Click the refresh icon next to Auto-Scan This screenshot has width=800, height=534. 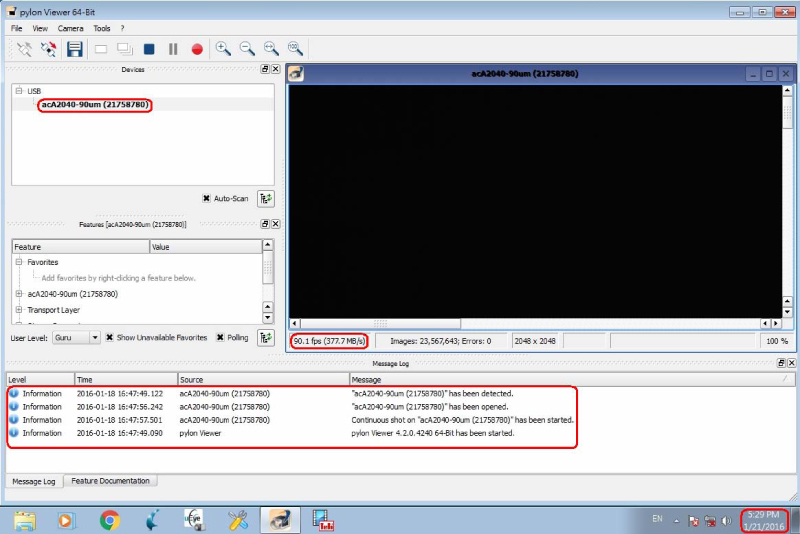(266, 198)
